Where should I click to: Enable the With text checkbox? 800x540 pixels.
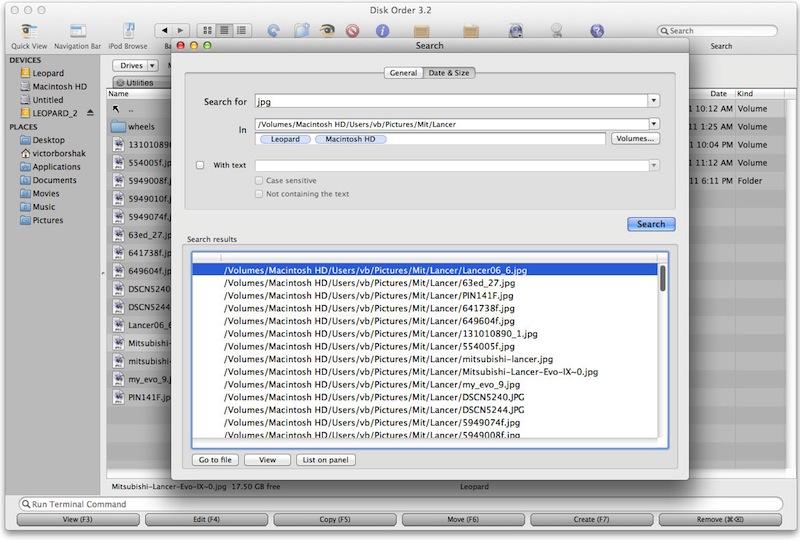point(201,165)
